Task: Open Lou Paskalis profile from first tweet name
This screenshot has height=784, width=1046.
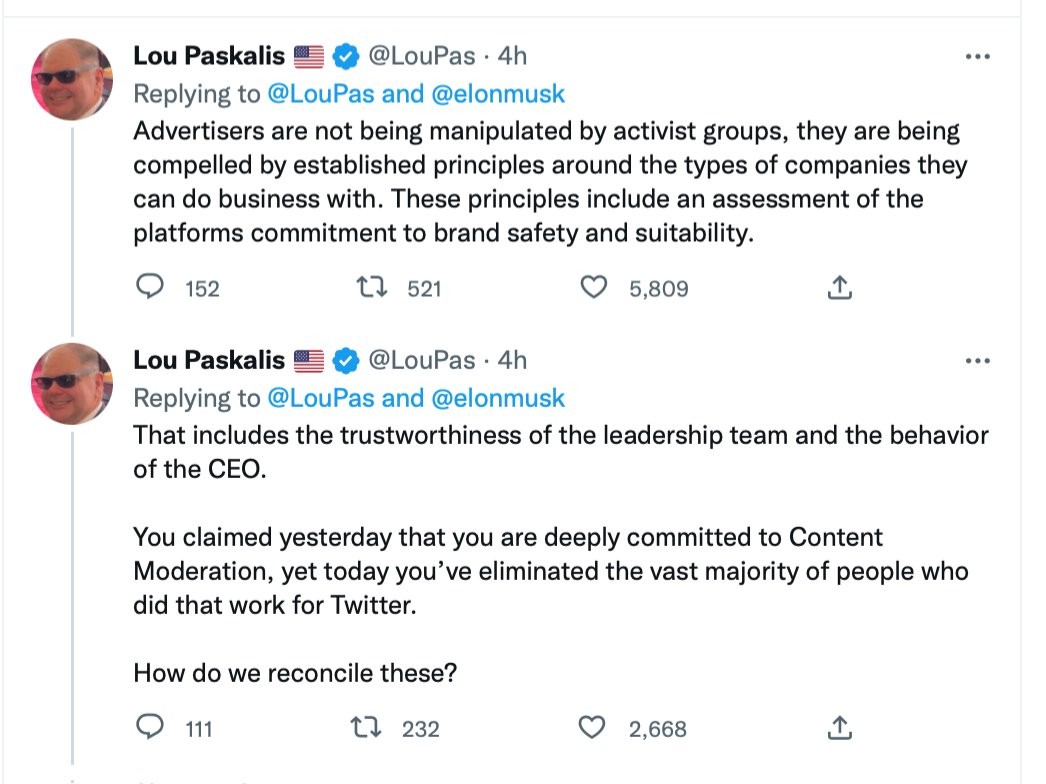Action: tap(209, 56)
